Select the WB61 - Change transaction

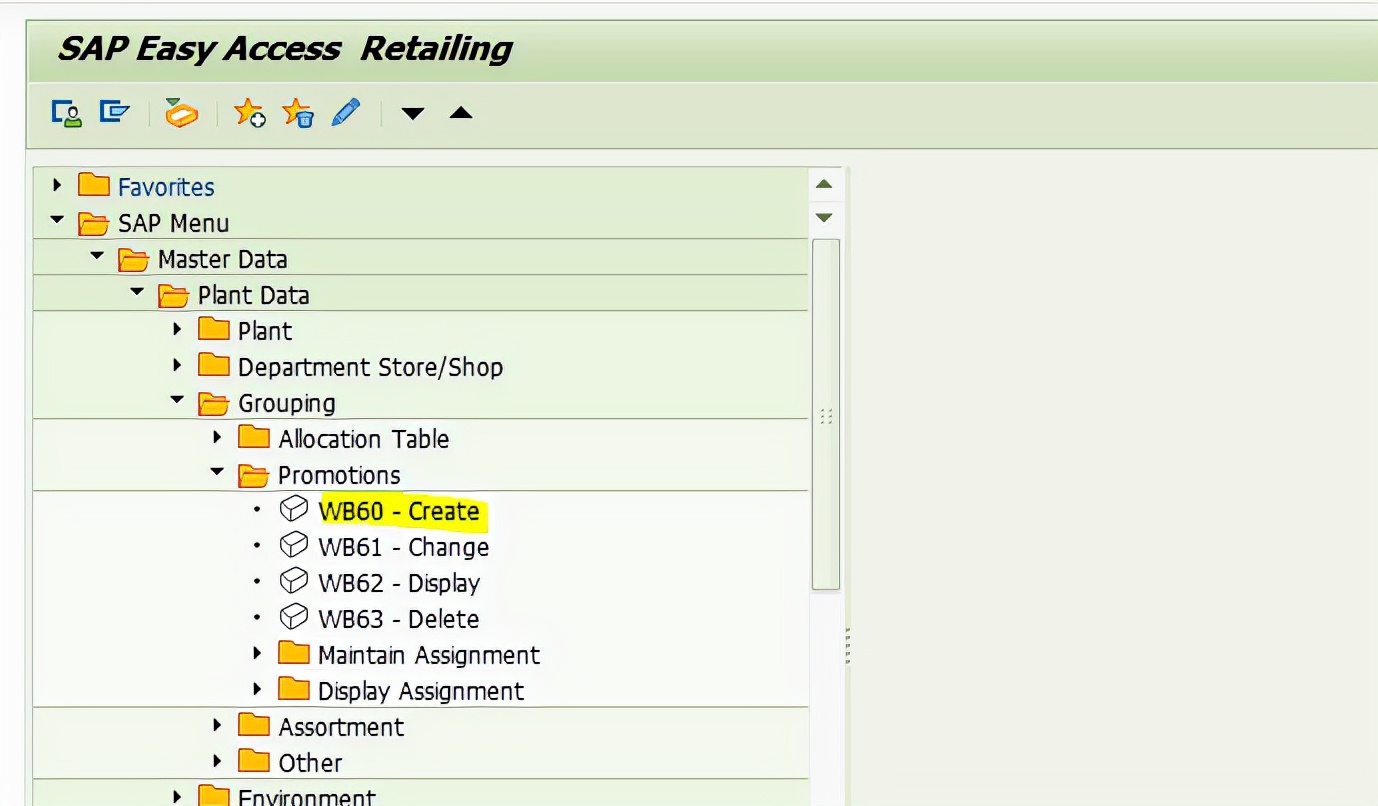pos(403,547)
